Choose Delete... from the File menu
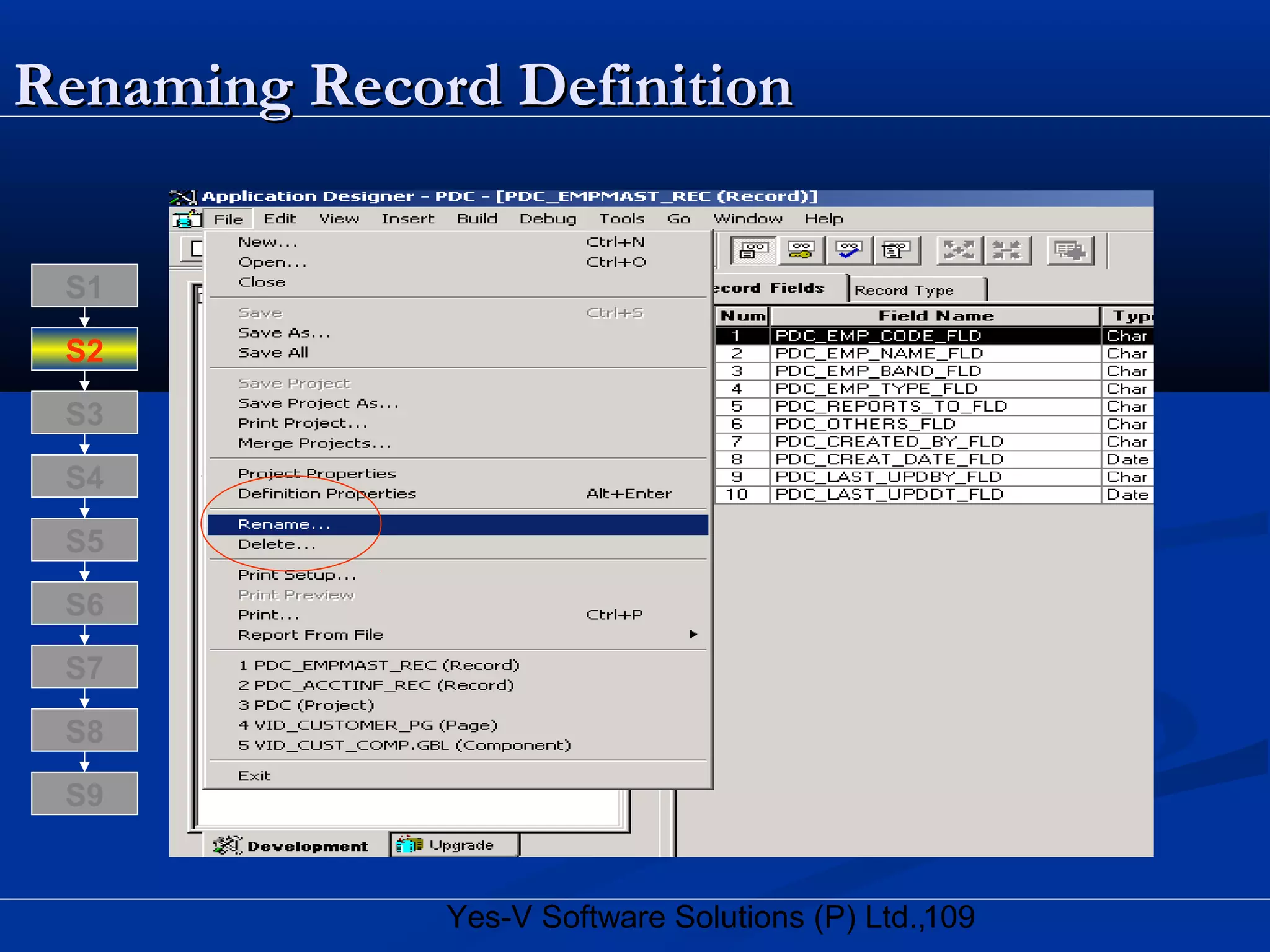Image resolution: width=1270 pixels, height=952 pixels. tap(458, 544)
